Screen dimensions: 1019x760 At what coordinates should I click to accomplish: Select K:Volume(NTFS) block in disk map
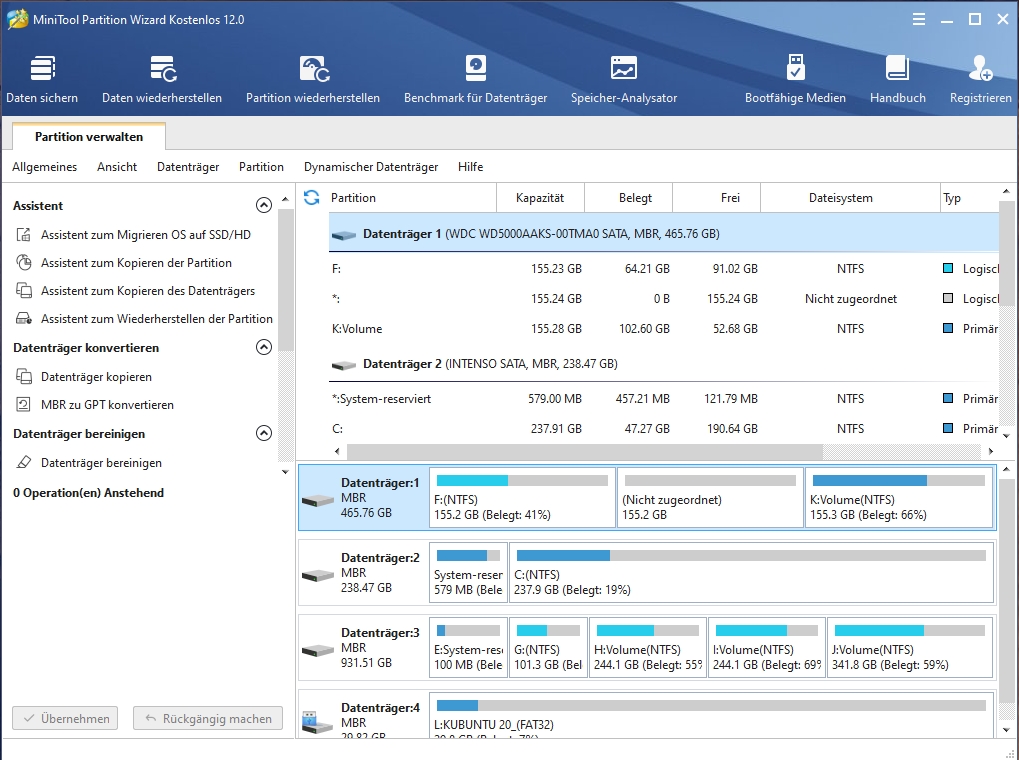point(899,498)
